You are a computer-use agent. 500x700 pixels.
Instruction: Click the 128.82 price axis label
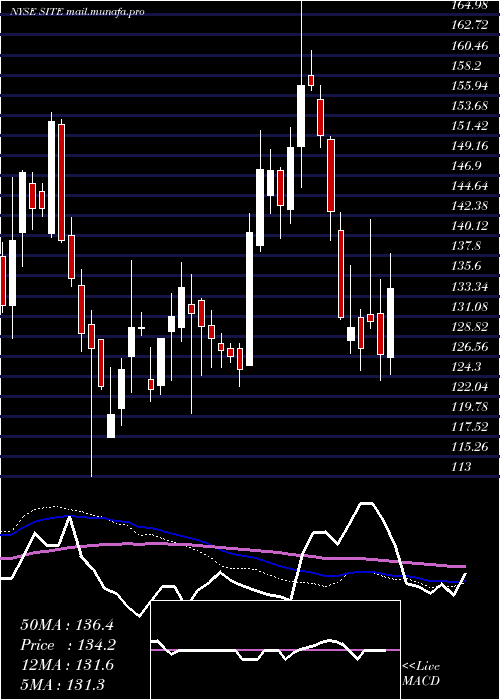click(x=470, y=327)
